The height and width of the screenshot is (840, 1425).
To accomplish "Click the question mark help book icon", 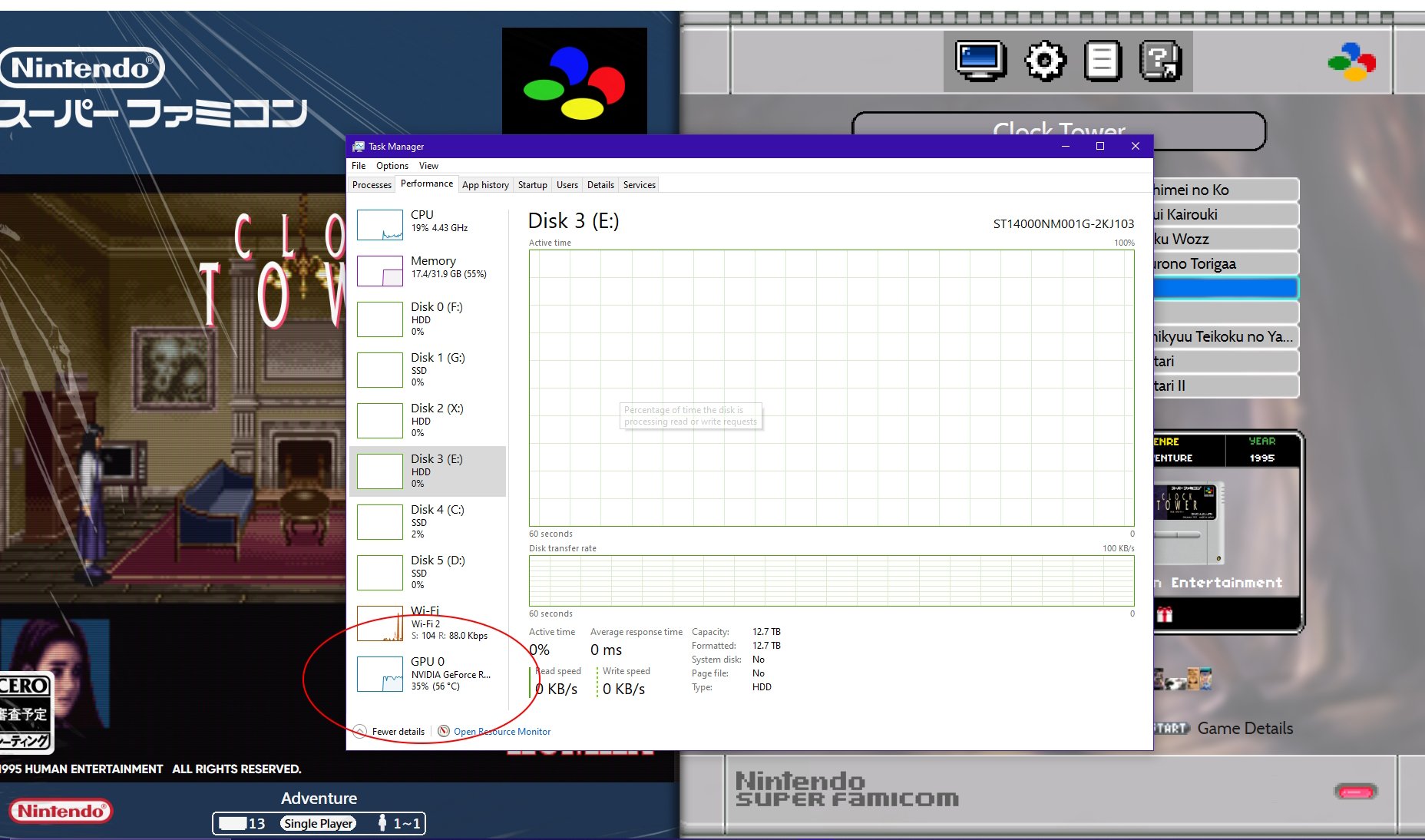I will tap(1160, 61).
